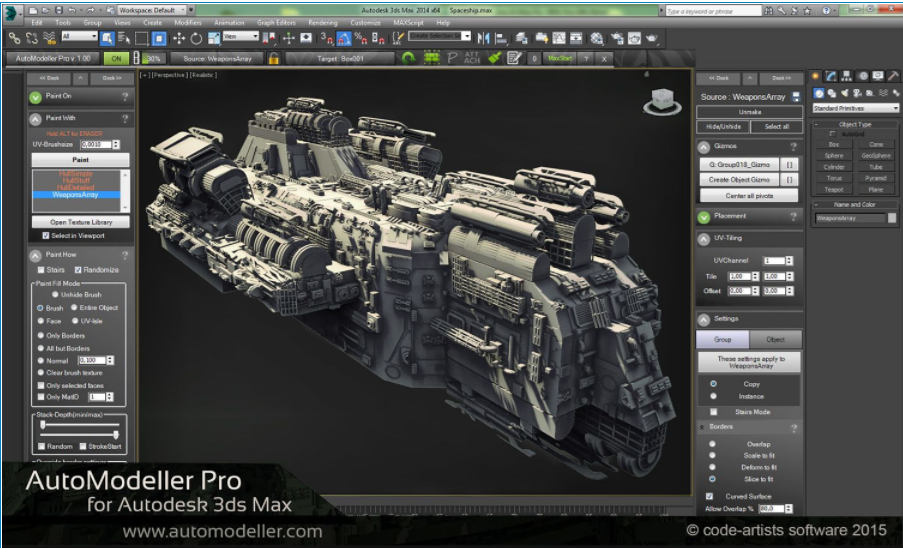
Task: Open the selection filter All dropdown
Action: [79, 36]
